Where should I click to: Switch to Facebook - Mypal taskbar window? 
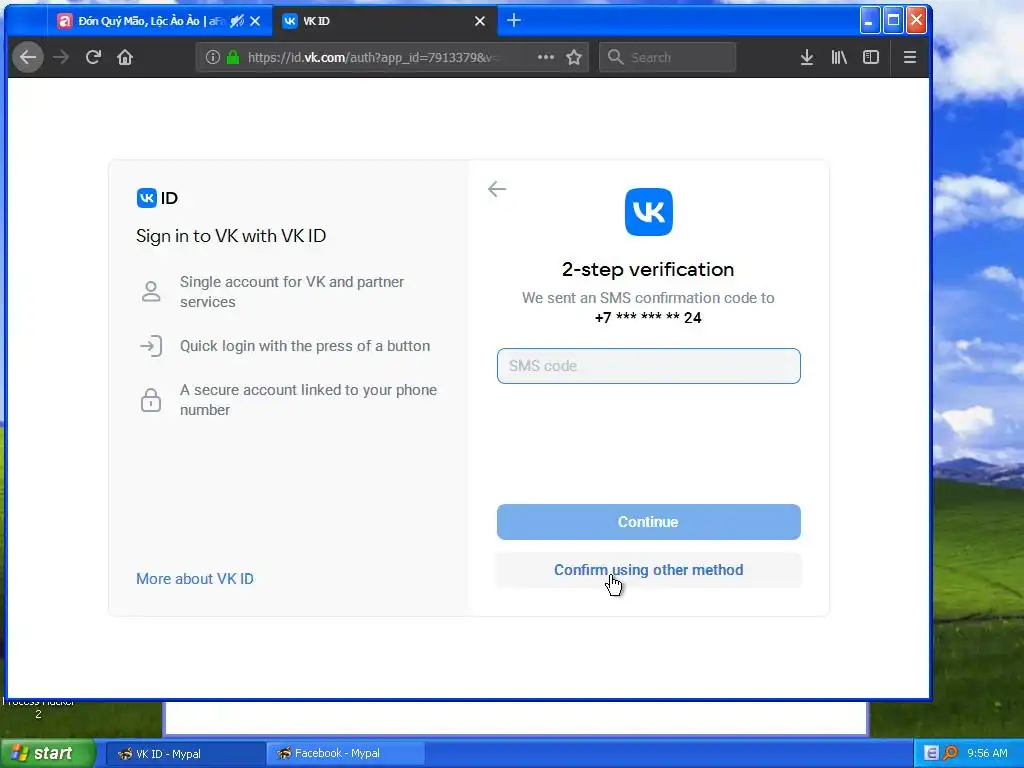pyautogui.click(x=346, y=754)
